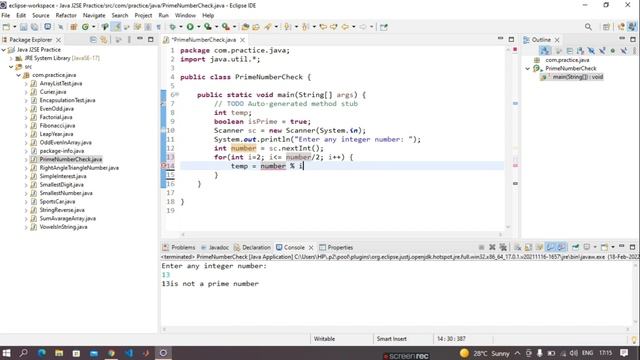Expand JRE System Library node
Viewport: 640px width, 360px height.
(11, 58)
